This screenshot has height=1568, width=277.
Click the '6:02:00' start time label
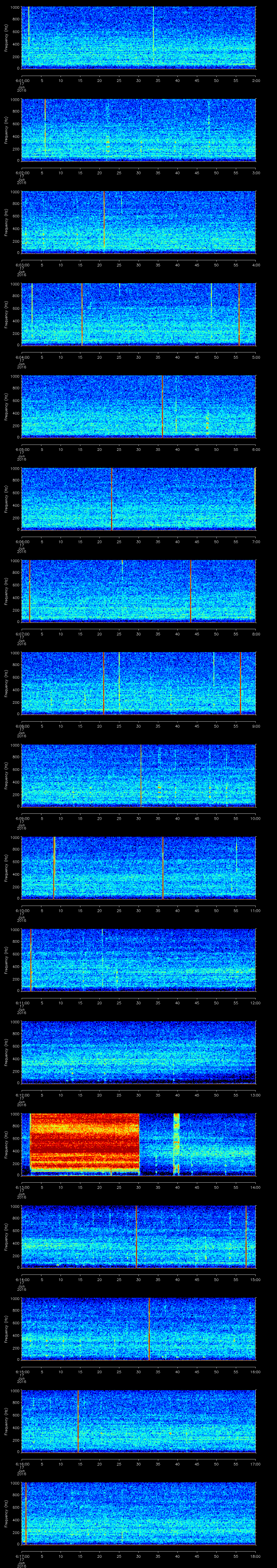pyautogui.click(x=22, y=173)
